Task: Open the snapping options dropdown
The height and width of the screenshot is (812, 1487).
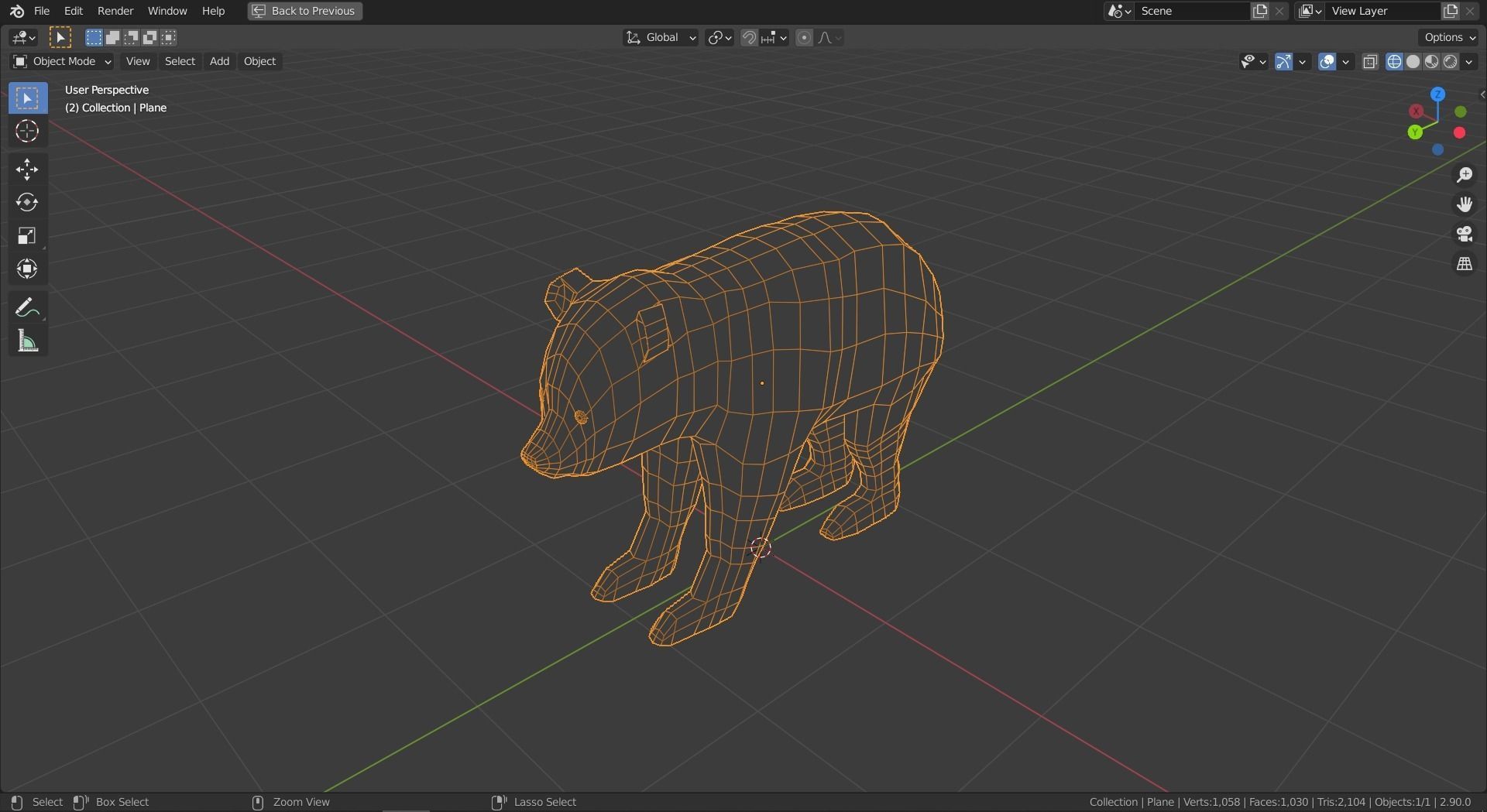Action: (774, 37)
